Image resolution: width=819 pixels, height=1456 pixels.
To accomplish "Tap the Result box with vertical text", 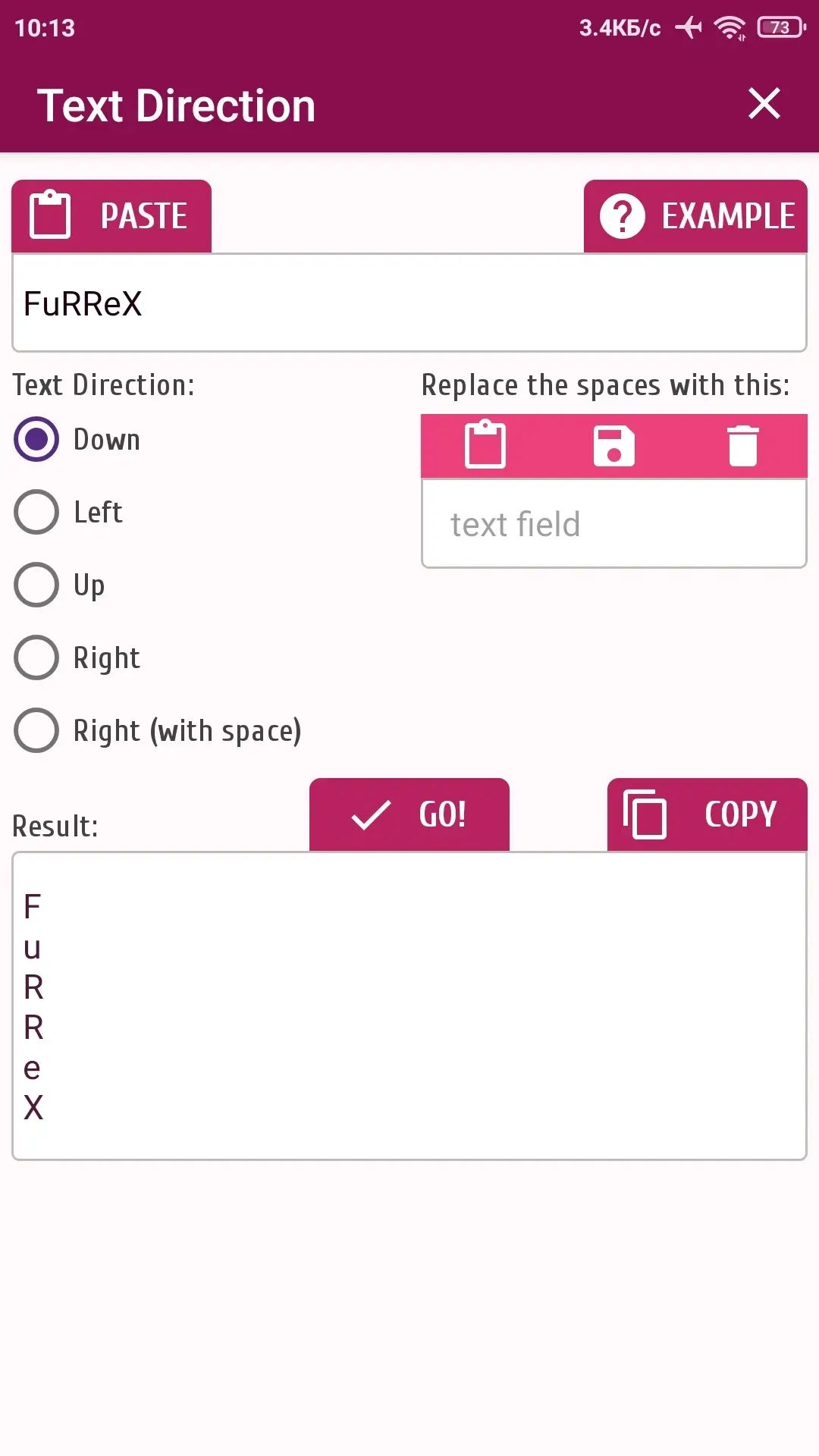I will pyautogui.click(x=409, y=1006).
